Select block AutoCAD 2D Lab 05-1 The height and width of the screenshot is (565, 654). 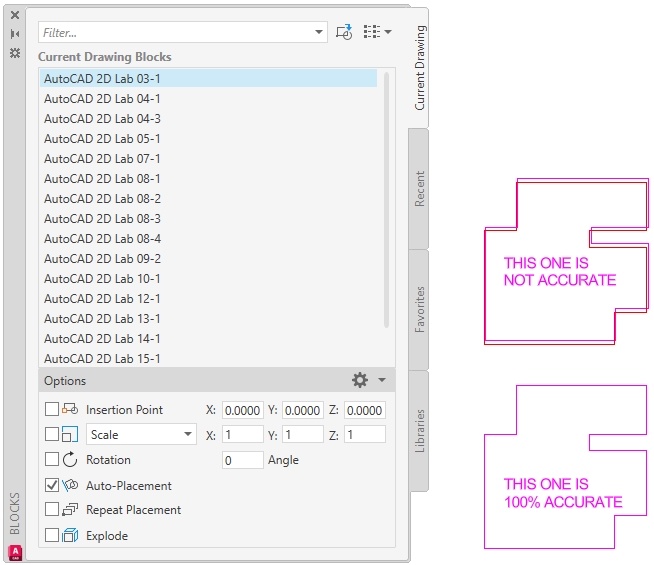[208, 139]
